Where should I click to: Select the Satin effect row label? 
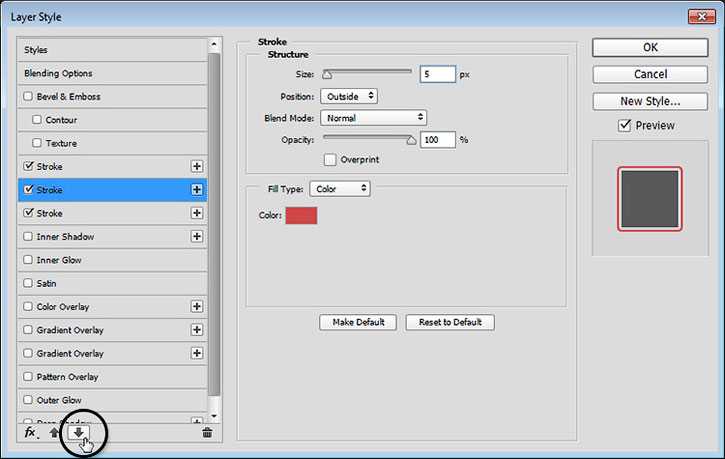point(47,283)
